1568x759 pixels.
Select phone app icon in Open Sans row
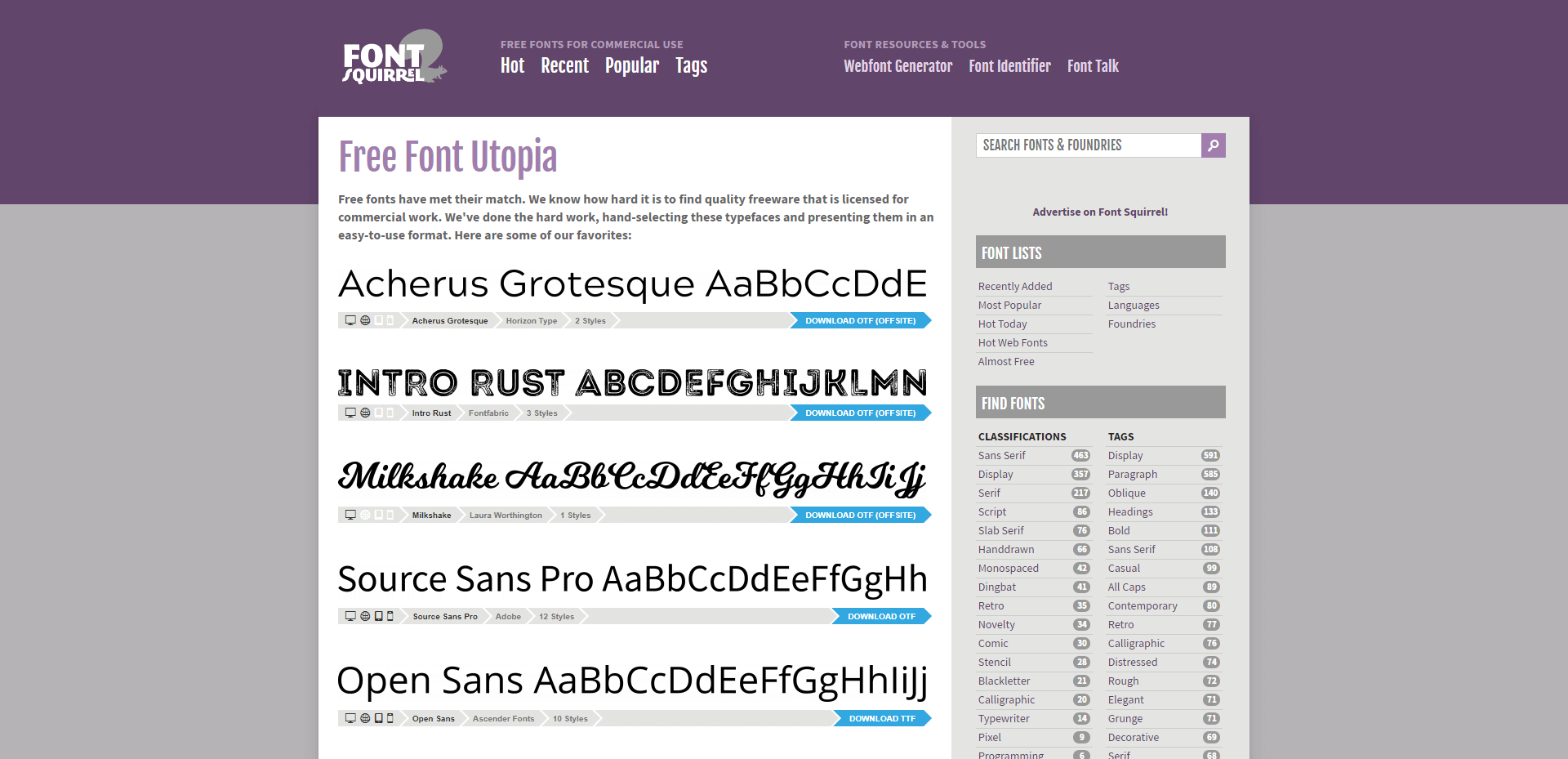point(390,718)
